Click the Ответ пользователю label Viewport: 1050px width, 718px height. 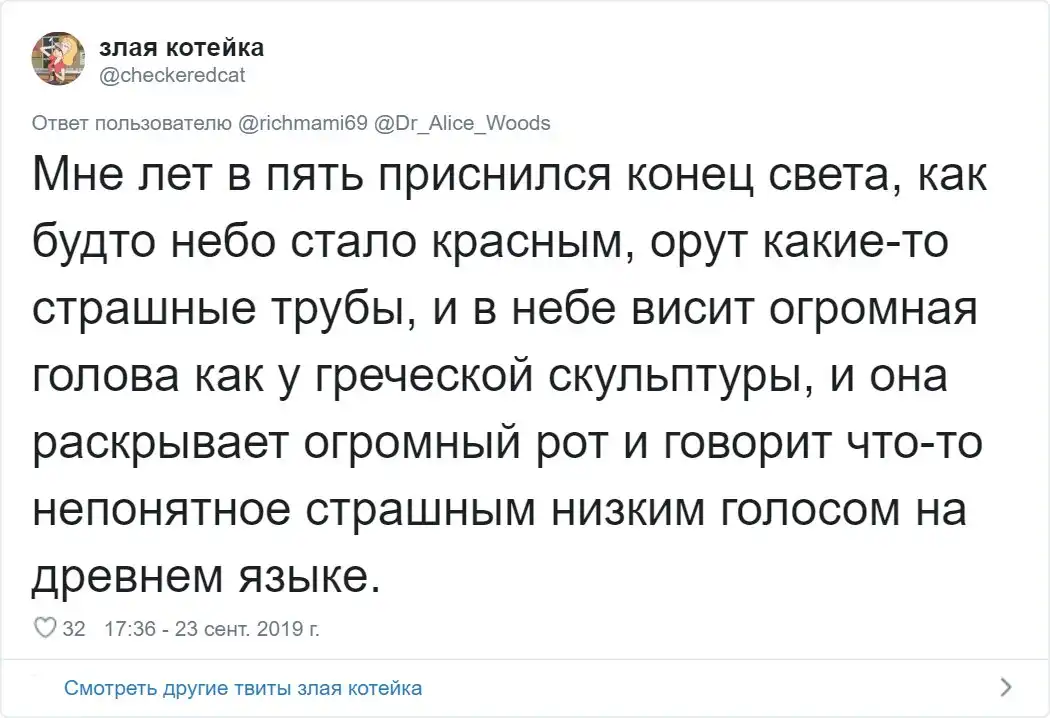coord(135,123)
